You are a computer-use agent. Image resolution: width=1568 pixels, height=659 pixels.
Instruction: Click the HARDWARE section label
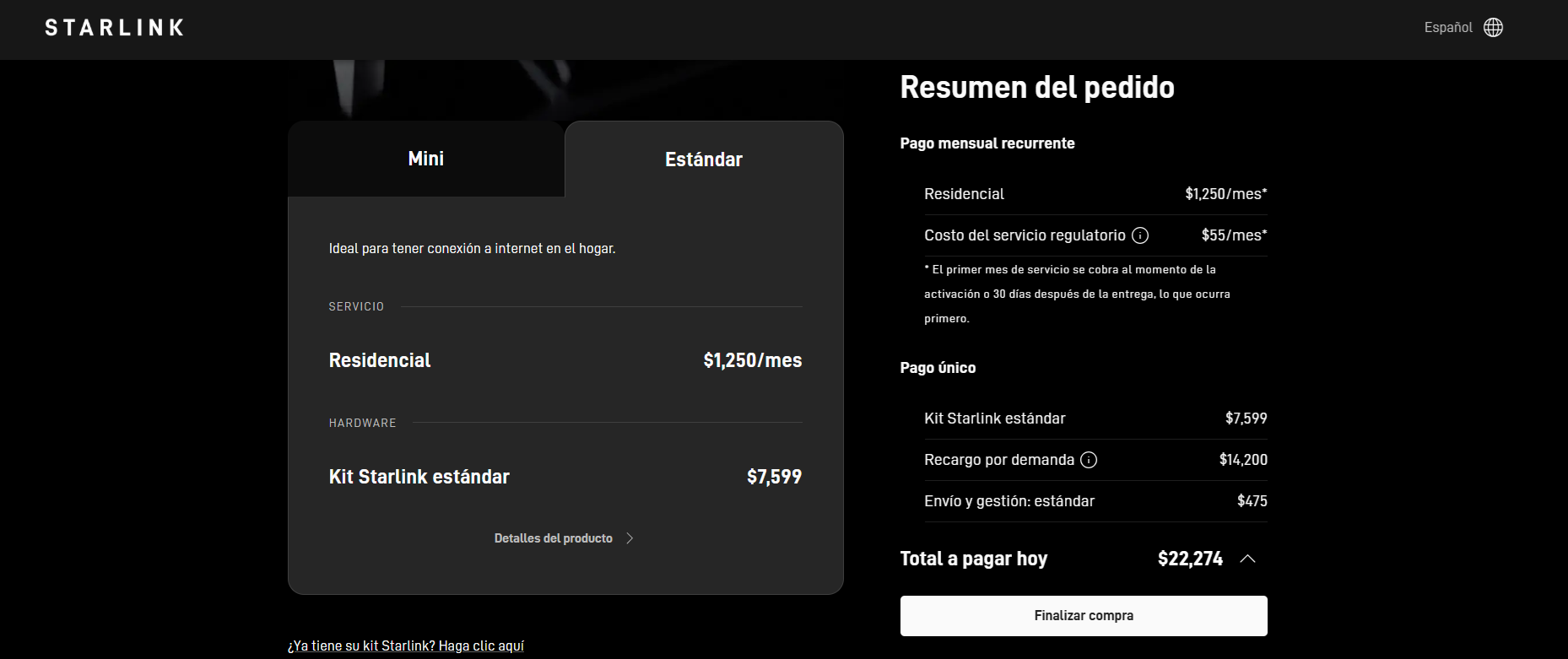tap(362, 423)
